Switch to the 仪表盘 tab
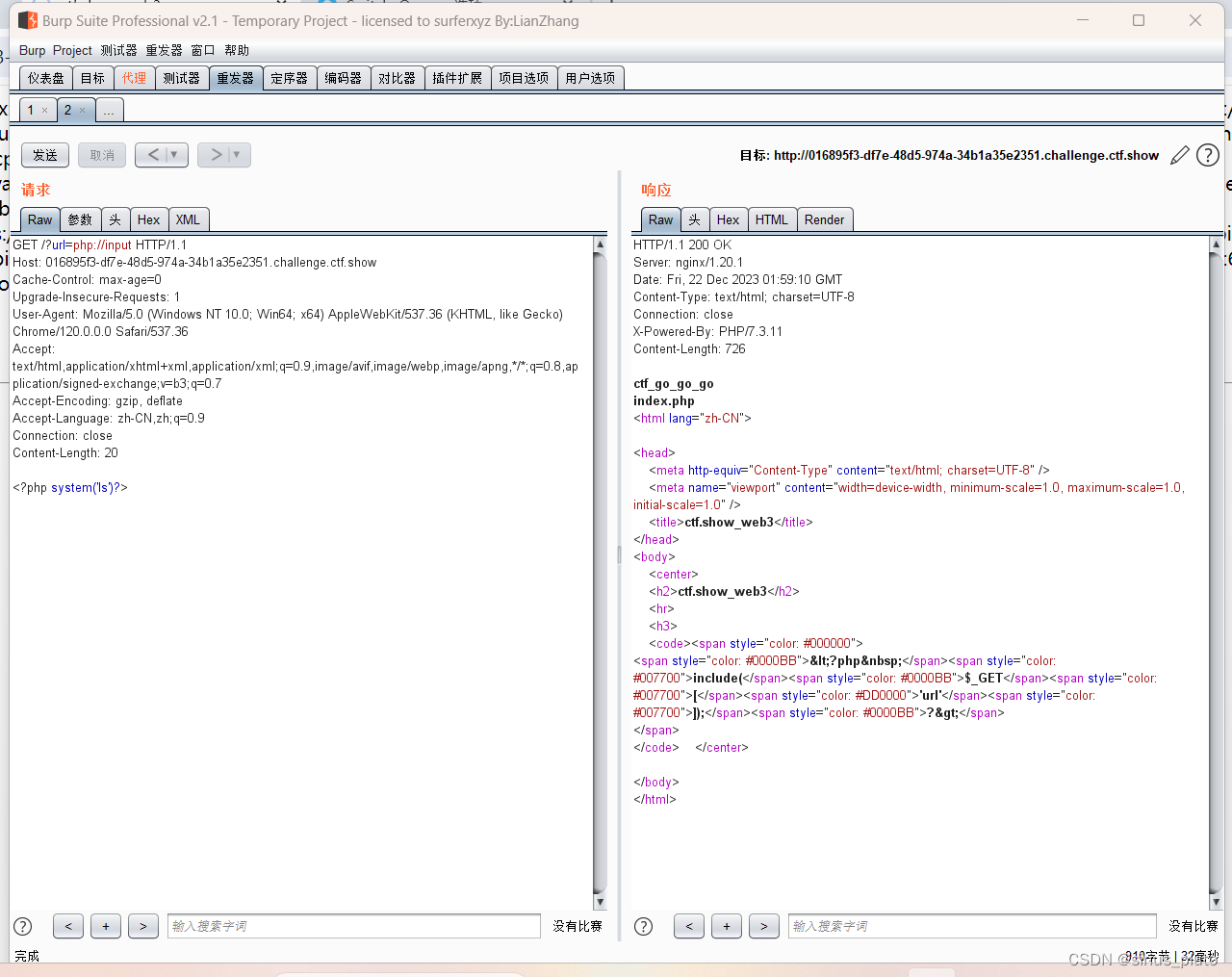 pos(46,78)
